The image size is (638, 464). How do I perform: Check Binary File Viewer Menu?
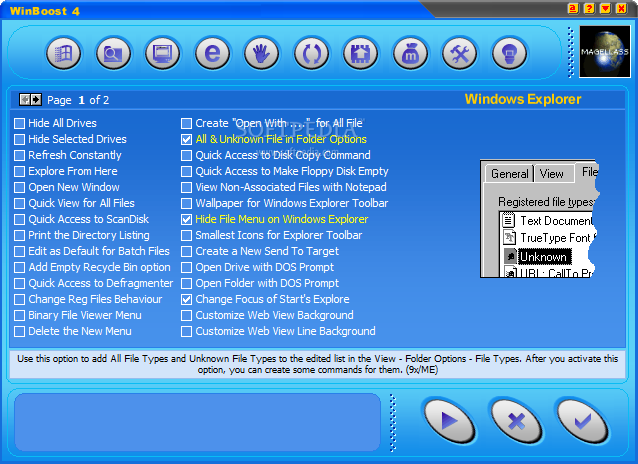click(19, 315)
